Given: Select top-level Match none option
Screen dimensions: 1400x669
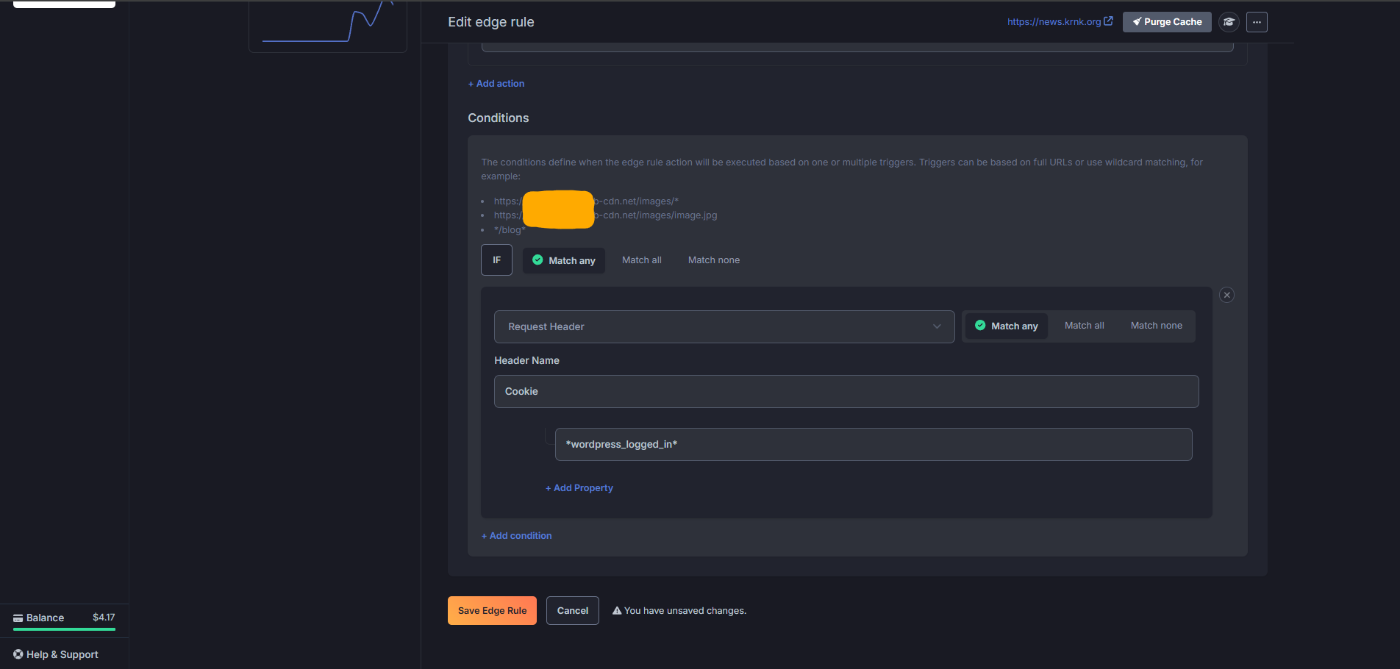Looking at the screenshot, I should (x=714, y=260).
